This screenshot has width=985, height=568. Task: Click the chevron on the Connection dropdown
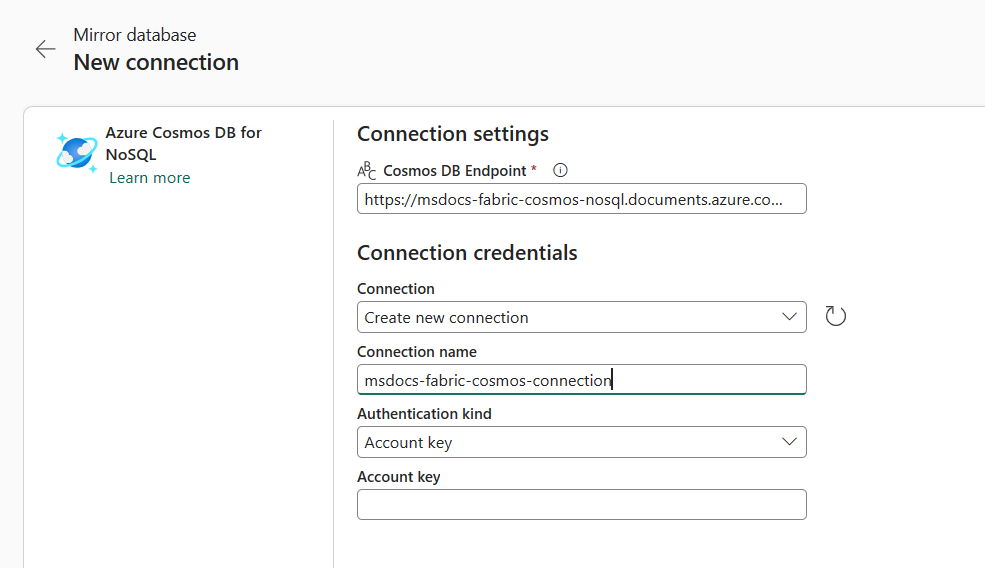[789, 317]
